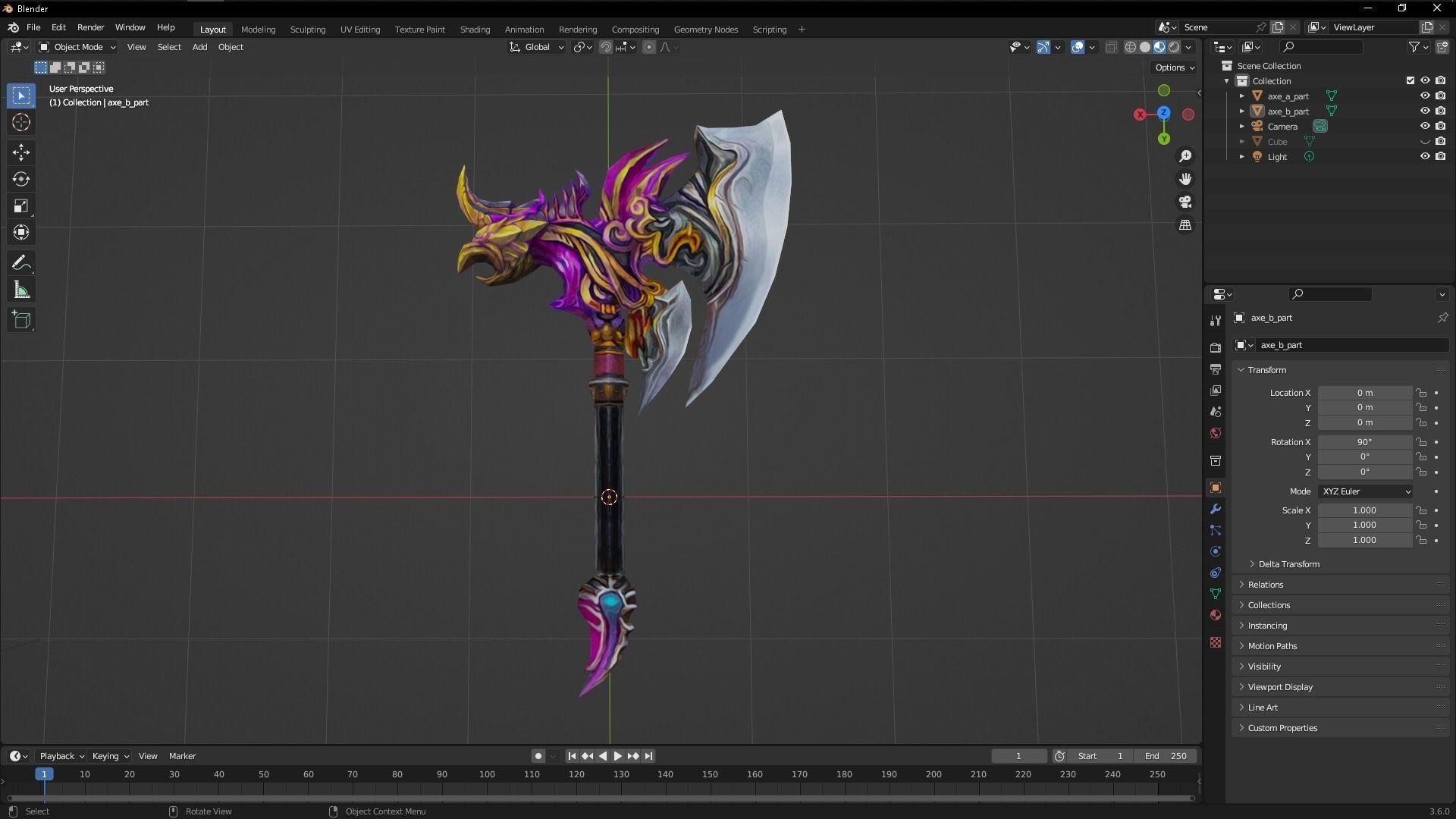
Task: Open the Render properties tab
Action: point(1216,347)
